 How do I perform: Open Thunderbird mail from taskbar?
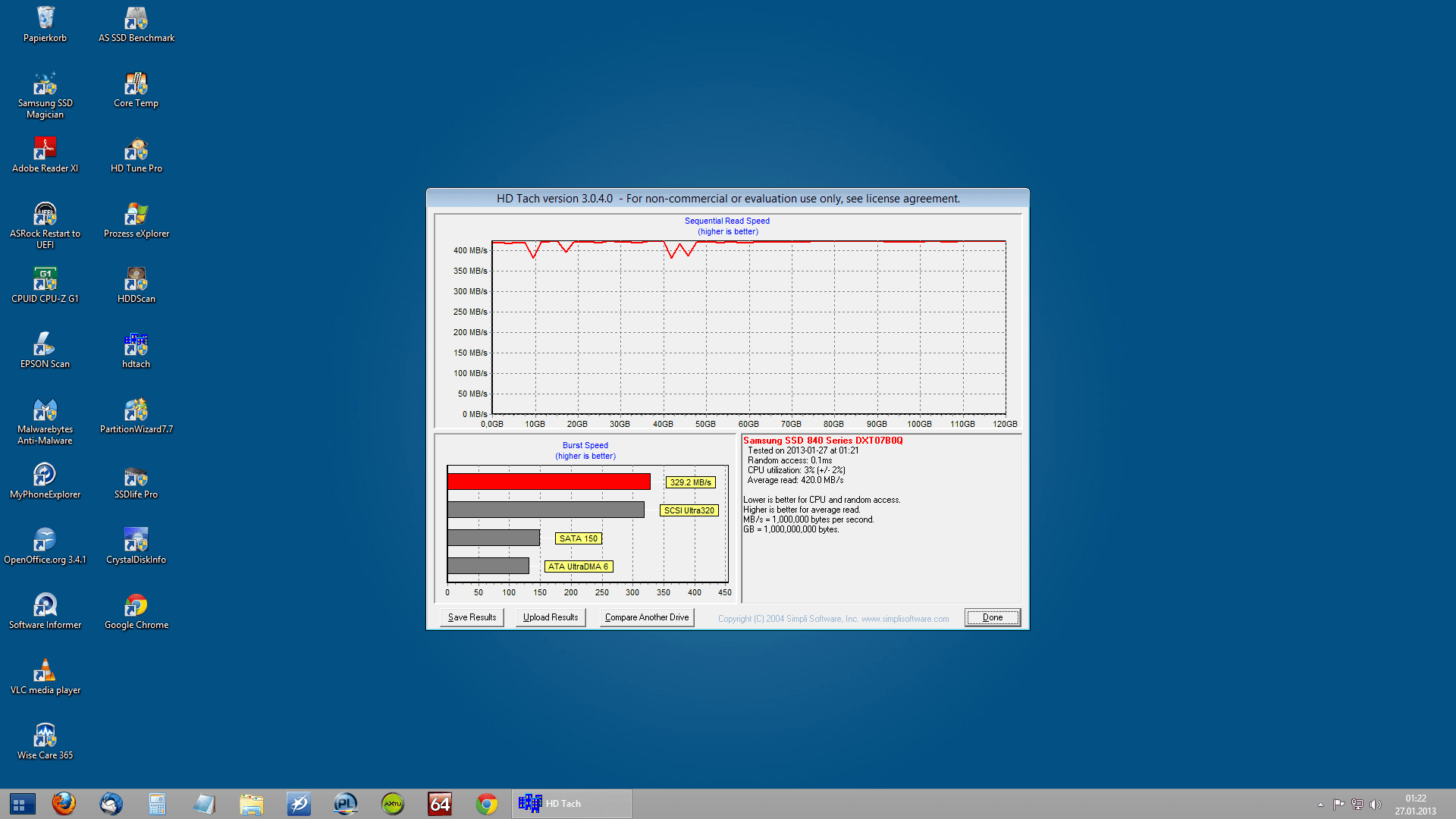click(x=111, y=804)
